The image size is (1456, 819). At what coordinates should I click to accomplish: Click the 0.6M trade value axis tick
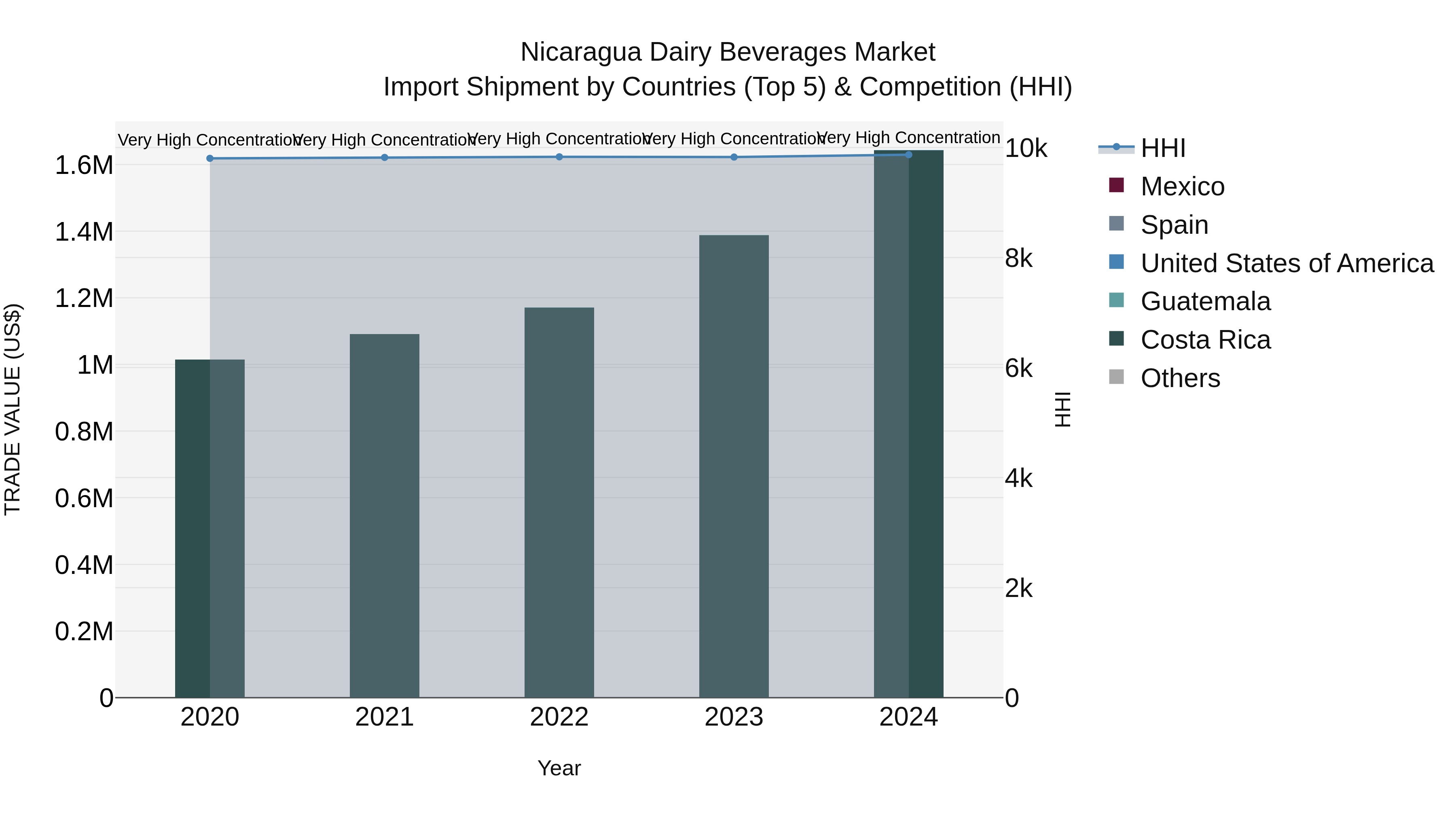(x=84, y=498)
